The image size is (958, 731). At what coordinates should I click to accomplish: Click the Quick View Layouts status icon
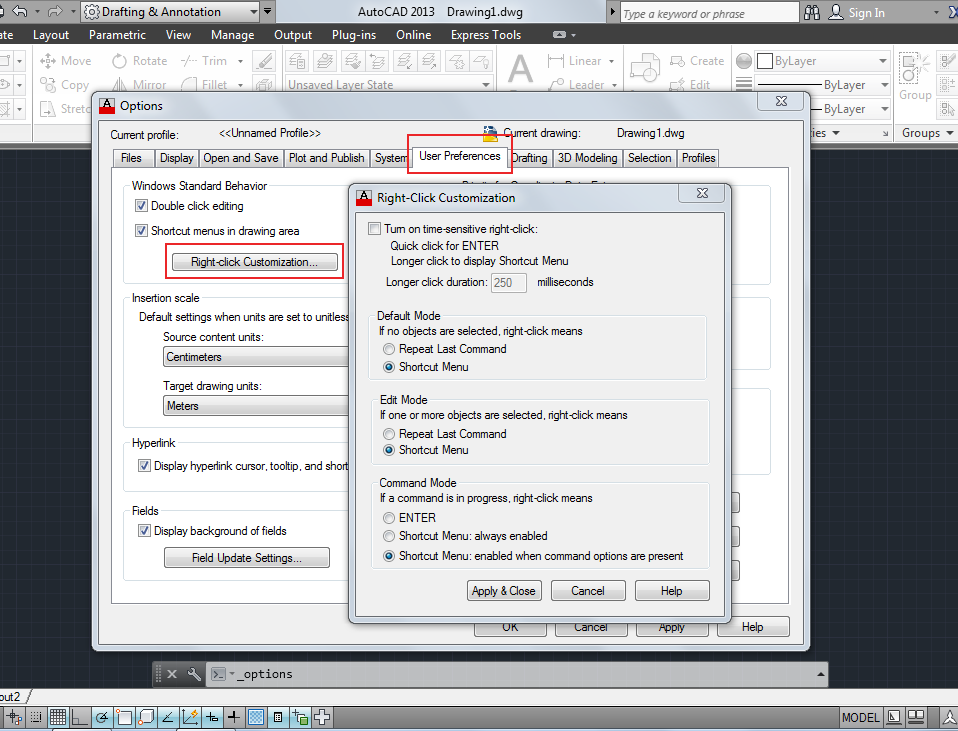pos(894,718)
